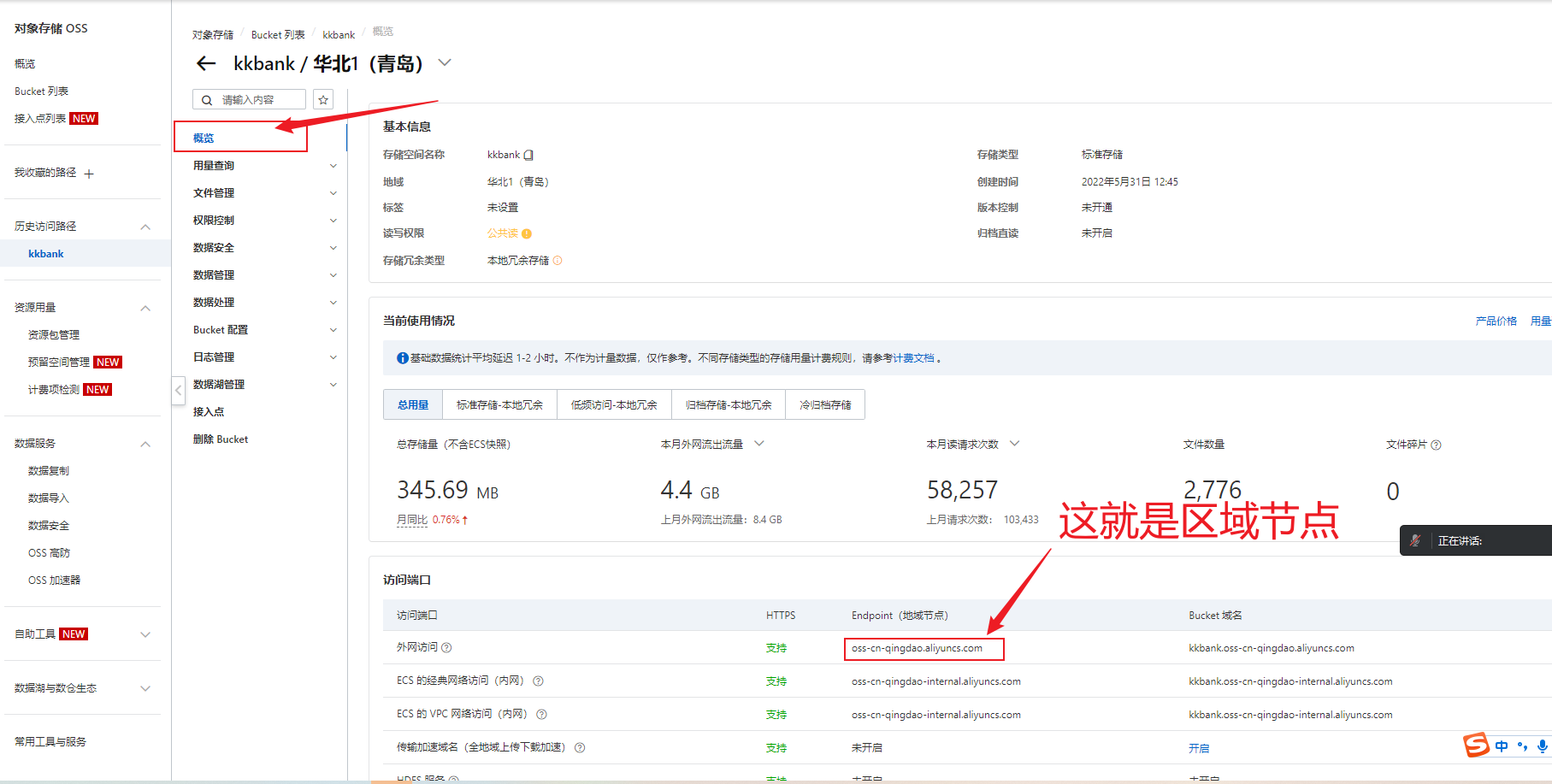Click the plus icon next to 我收藏的路径

pyautogui.click(x=89, y=174)
